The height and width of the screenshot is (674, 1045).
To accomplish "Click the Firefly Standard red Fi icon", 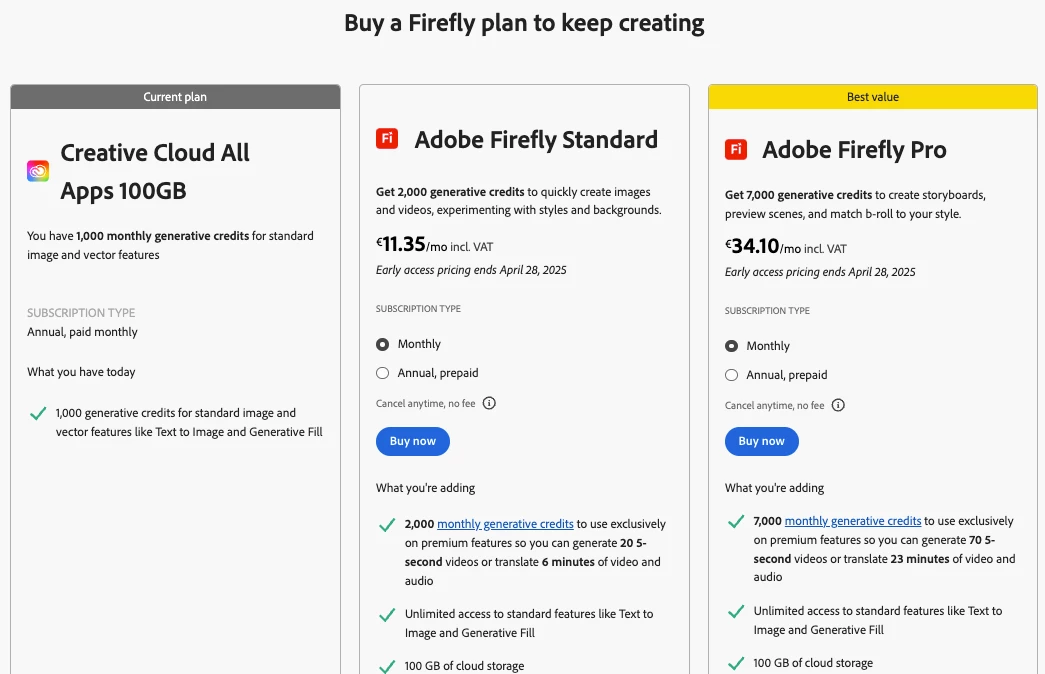I will click(387, 139).
